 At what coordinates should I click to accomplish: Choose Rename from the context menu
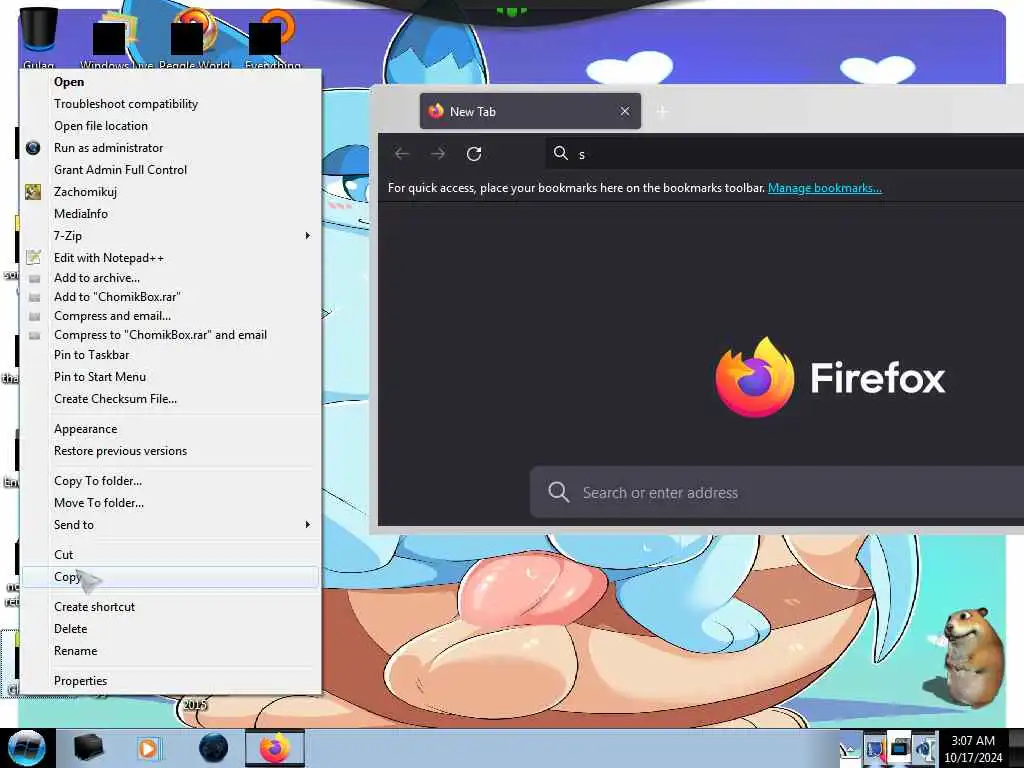[x=171, y=651]
